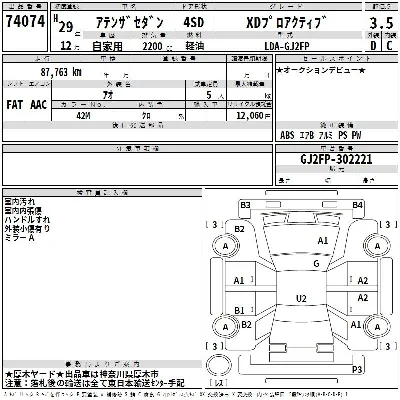Select the mileage 87,763 km

click(x=61, y=72)
